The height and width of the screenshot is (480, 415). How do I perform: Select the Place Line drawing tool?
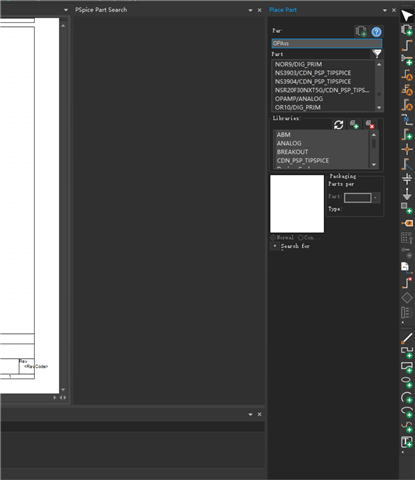pos(407,338)
